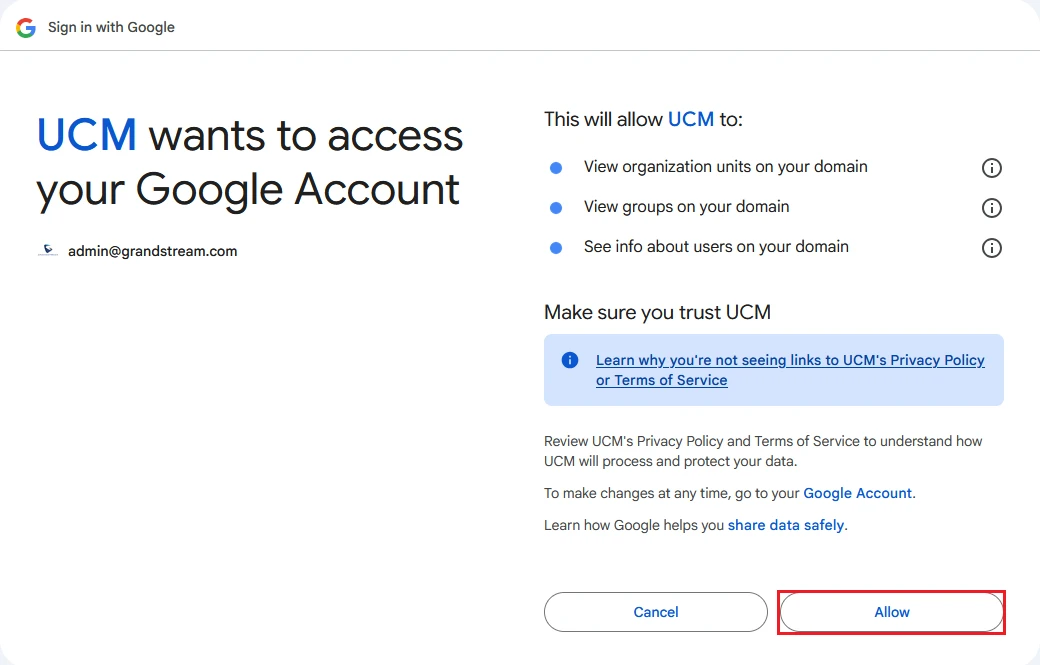
Task: Follow the share data safely link
Action: coord(786,525)
